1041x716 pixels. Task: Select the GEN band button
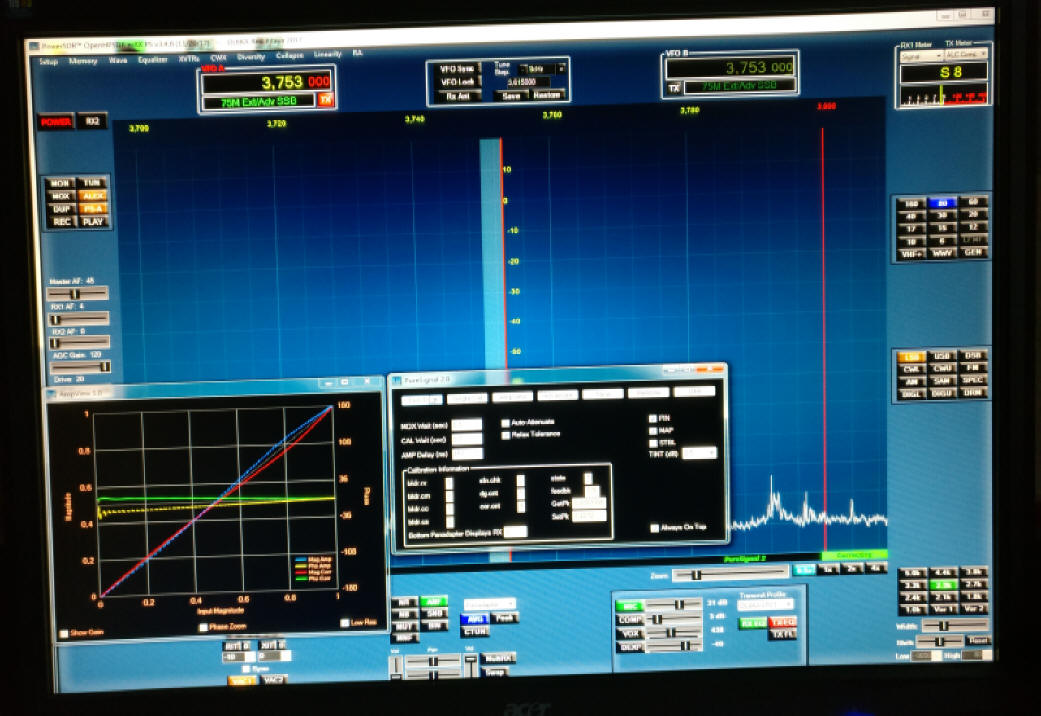click(973, 252)
